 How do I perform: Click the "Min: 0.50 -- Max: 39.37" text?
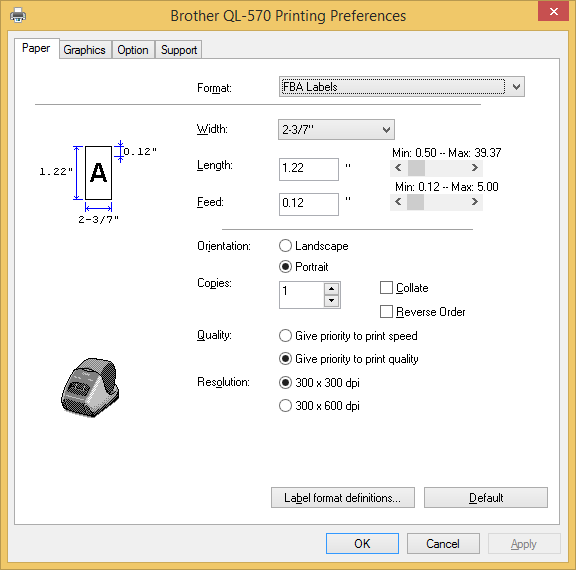[446, 152]
